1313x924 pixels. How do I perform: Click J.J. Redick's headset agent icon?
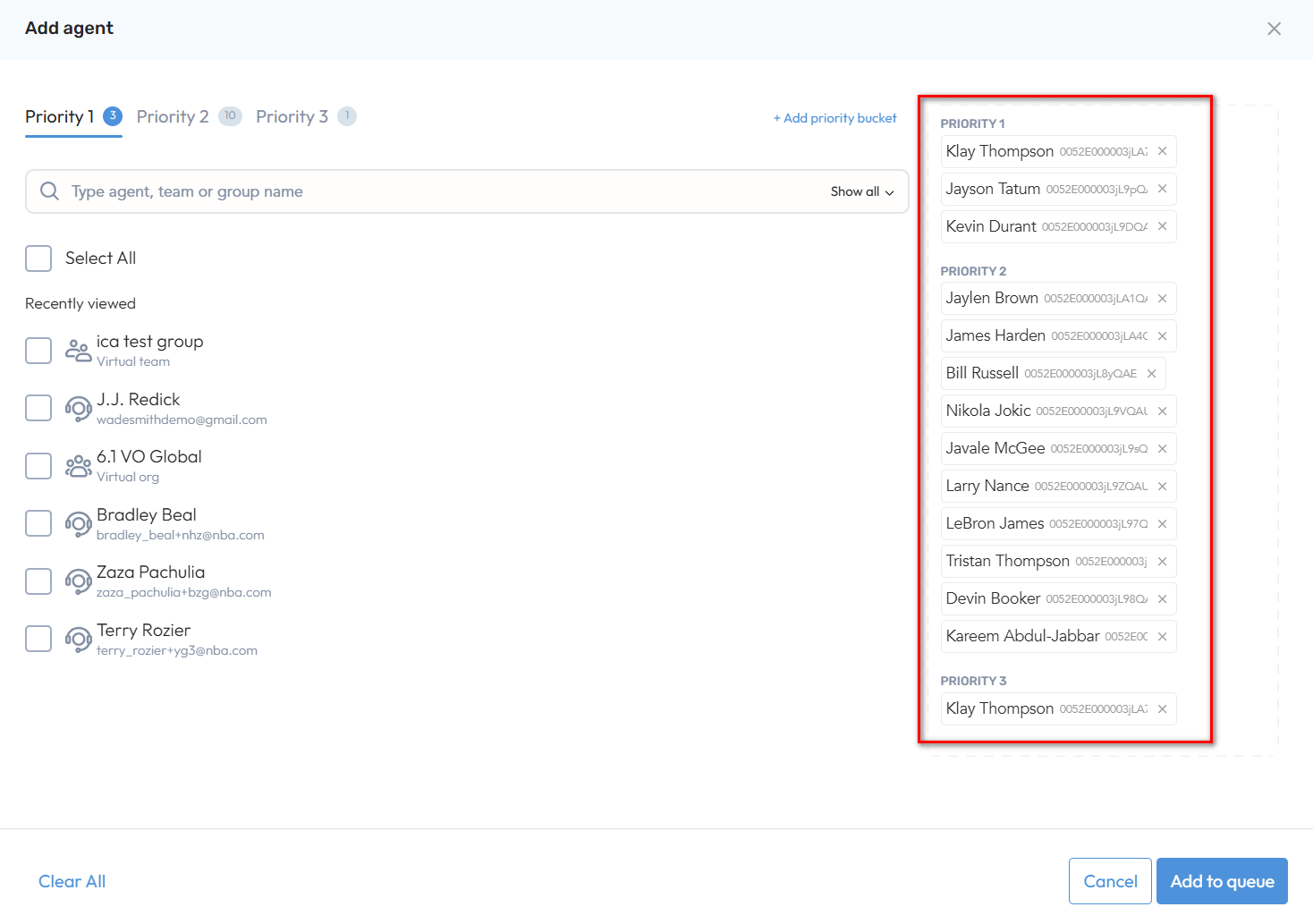78,409
